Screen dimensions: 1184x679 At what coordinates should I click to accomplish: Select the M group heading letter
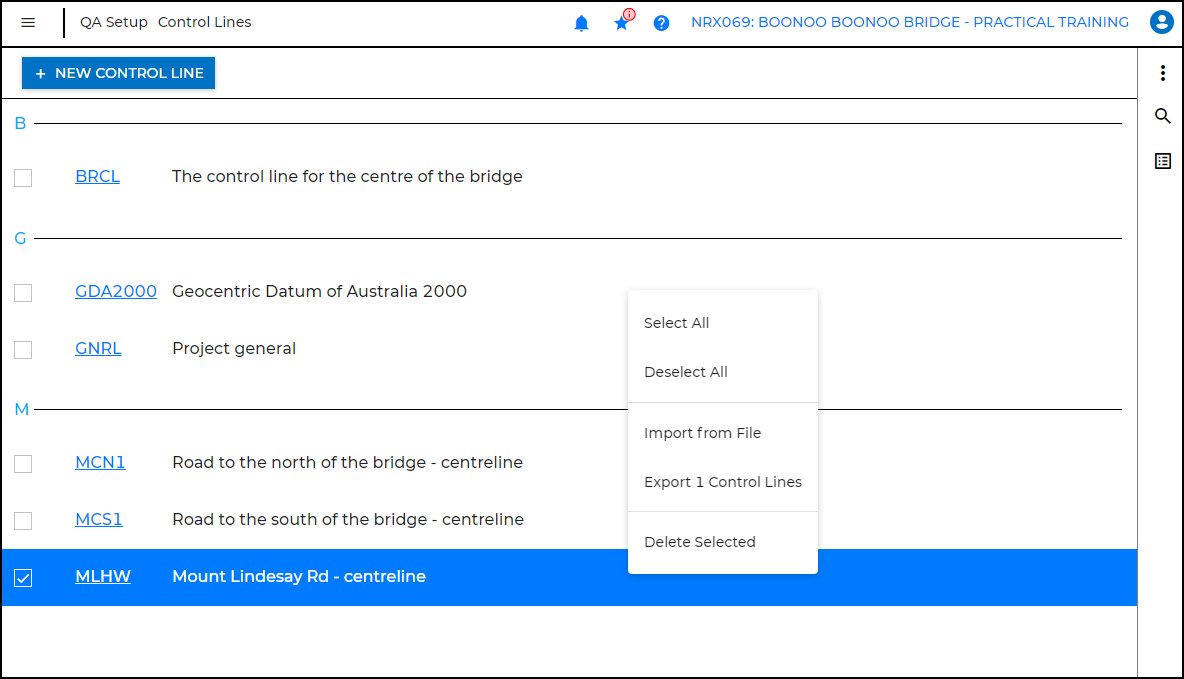[x=22, y=409]
